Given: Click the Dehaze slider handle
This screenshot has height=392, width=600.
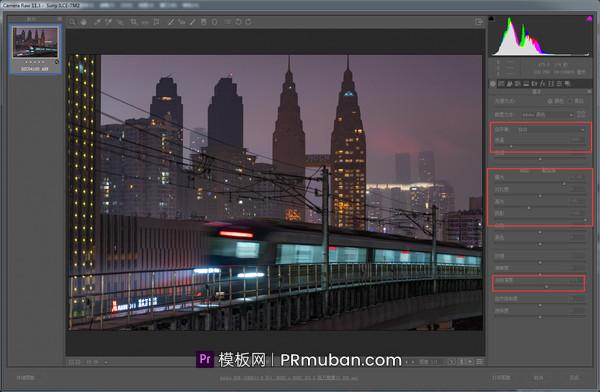Looking at the screenshot, I should [546, 286].
